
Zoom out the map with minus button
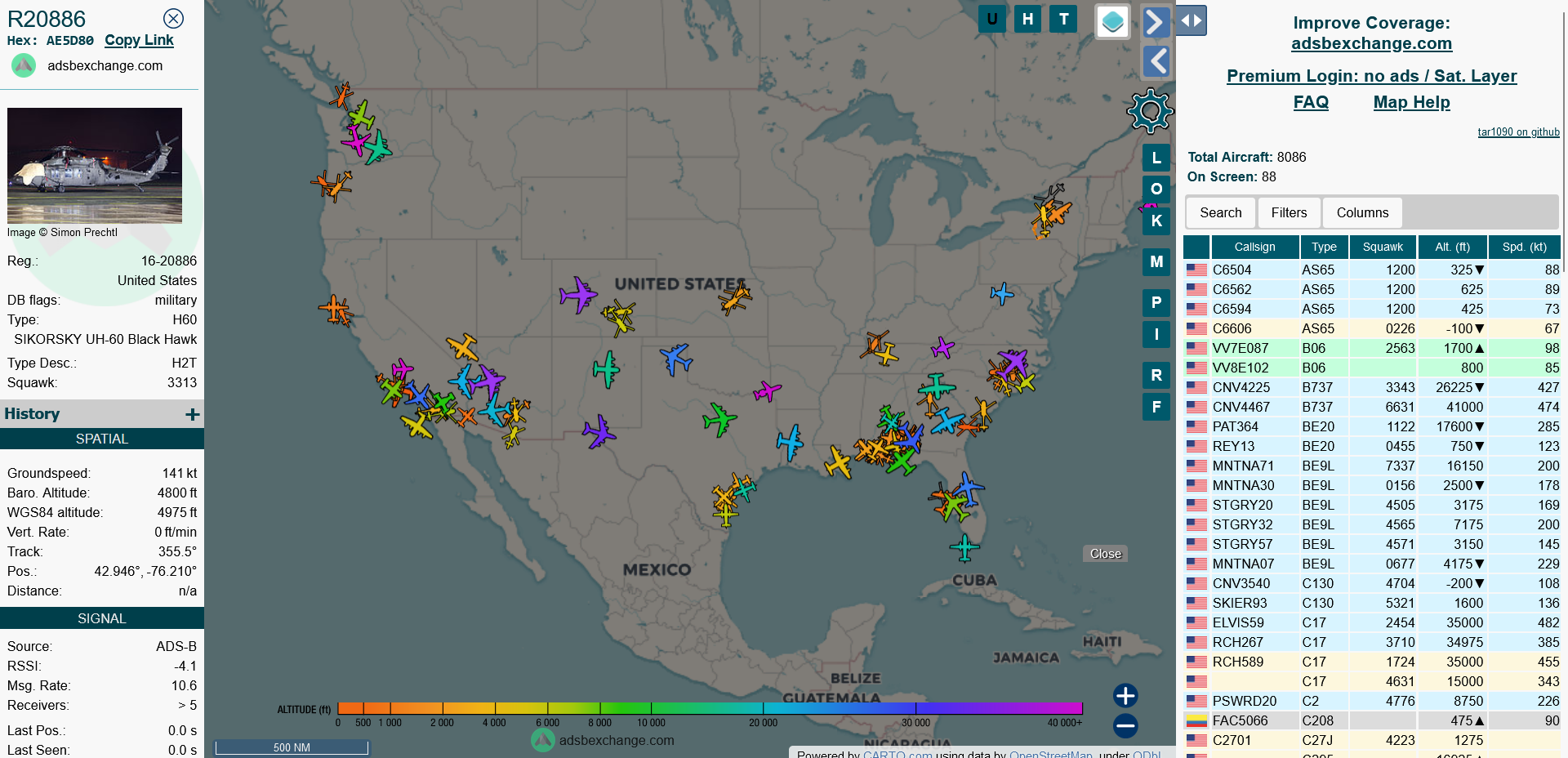1125,725
